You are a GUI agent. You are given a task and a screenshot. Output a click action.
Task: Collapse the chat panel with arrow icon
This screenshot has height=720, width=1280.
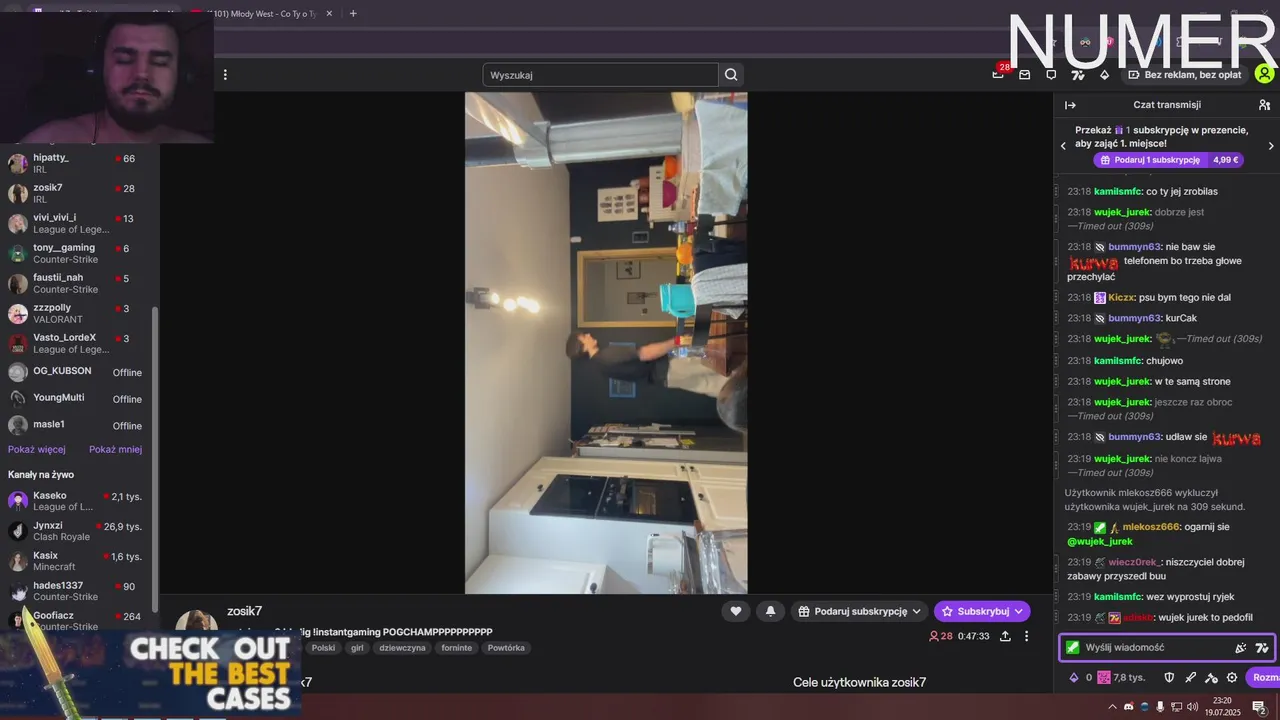click(x=1070, y=105)
